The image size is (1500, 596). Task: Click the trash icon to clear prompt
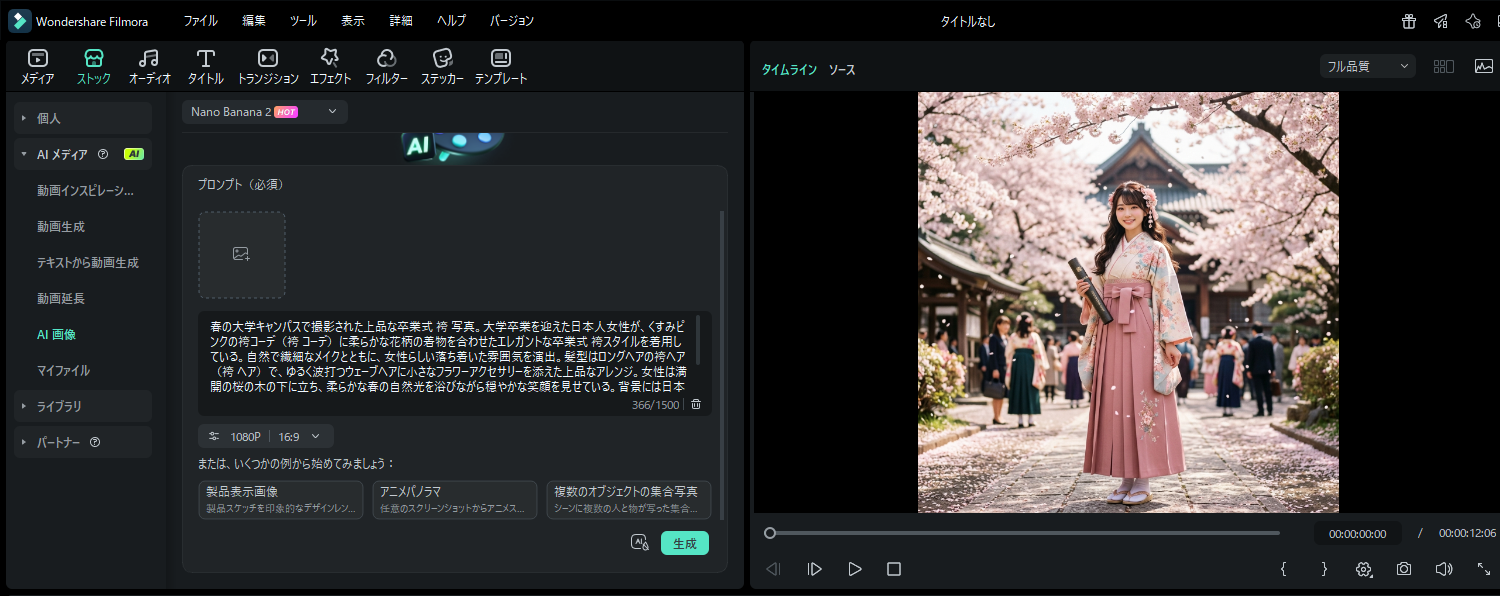pyautogui.click(x=696, y=405)
